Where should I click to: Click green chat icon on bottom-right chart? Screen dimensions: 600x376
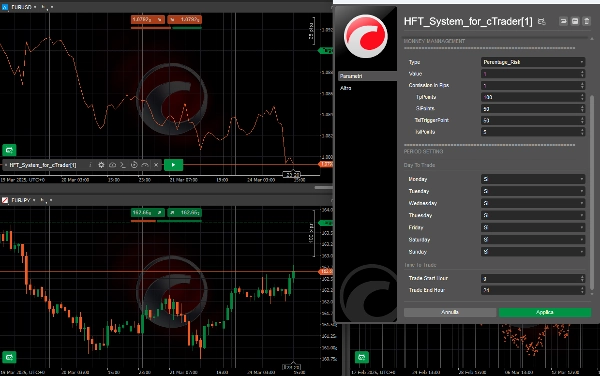click(x=362, y=357)
